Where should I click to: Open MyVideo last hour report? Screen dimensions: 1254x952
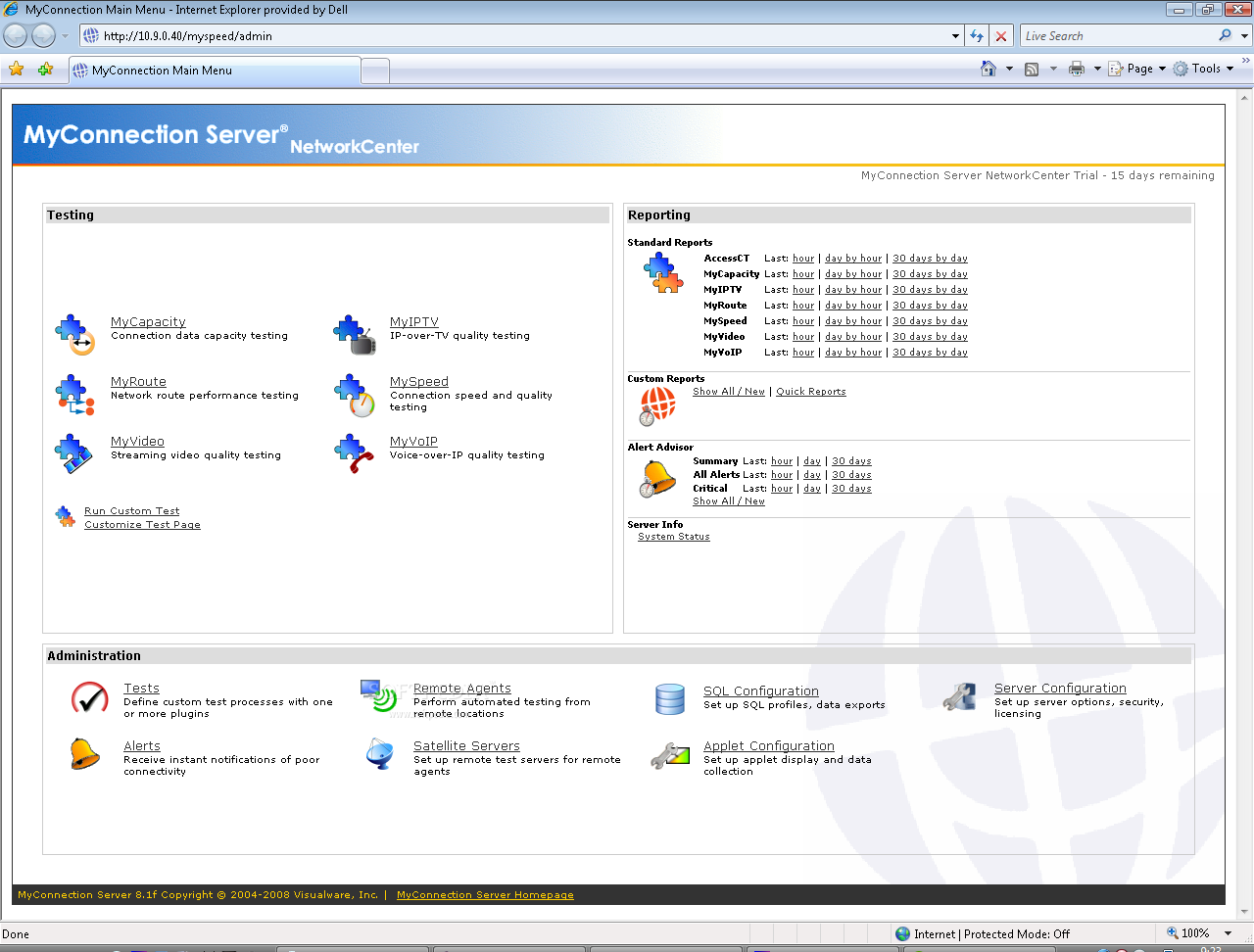(803, 337)
